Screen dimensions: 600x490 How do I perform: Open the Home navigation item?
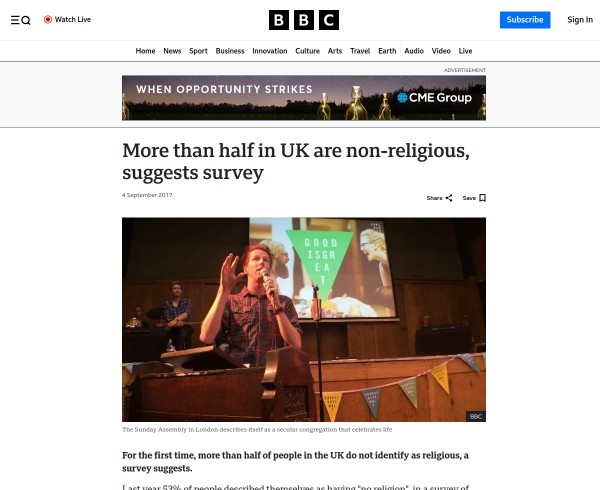(x=145, y=51)
